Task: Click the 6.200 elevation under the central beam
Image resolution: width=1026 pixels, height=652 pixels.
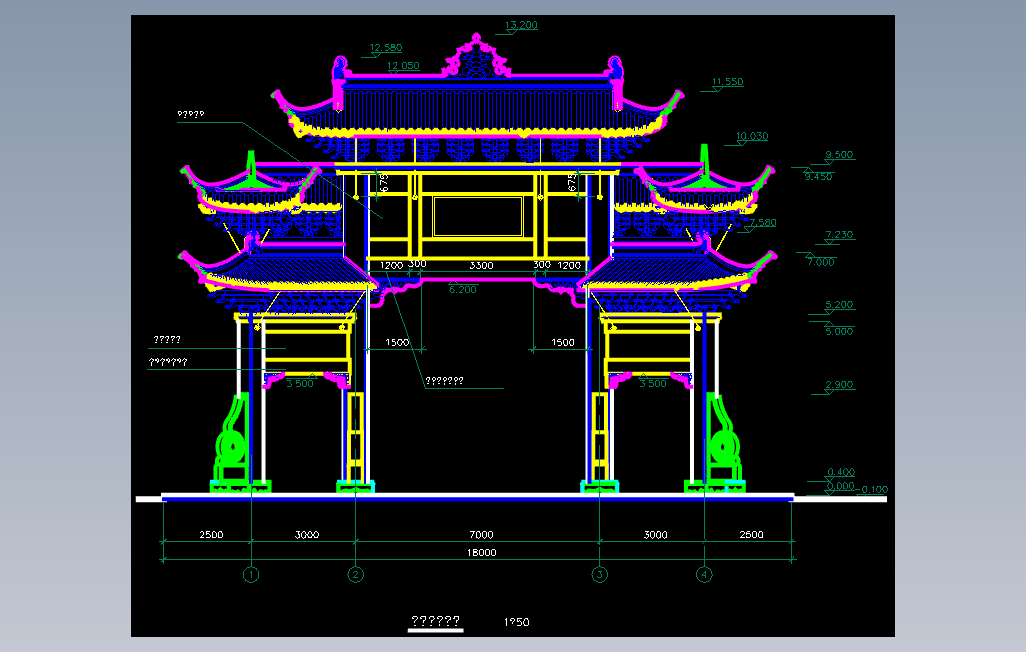Action: [463, 289]
